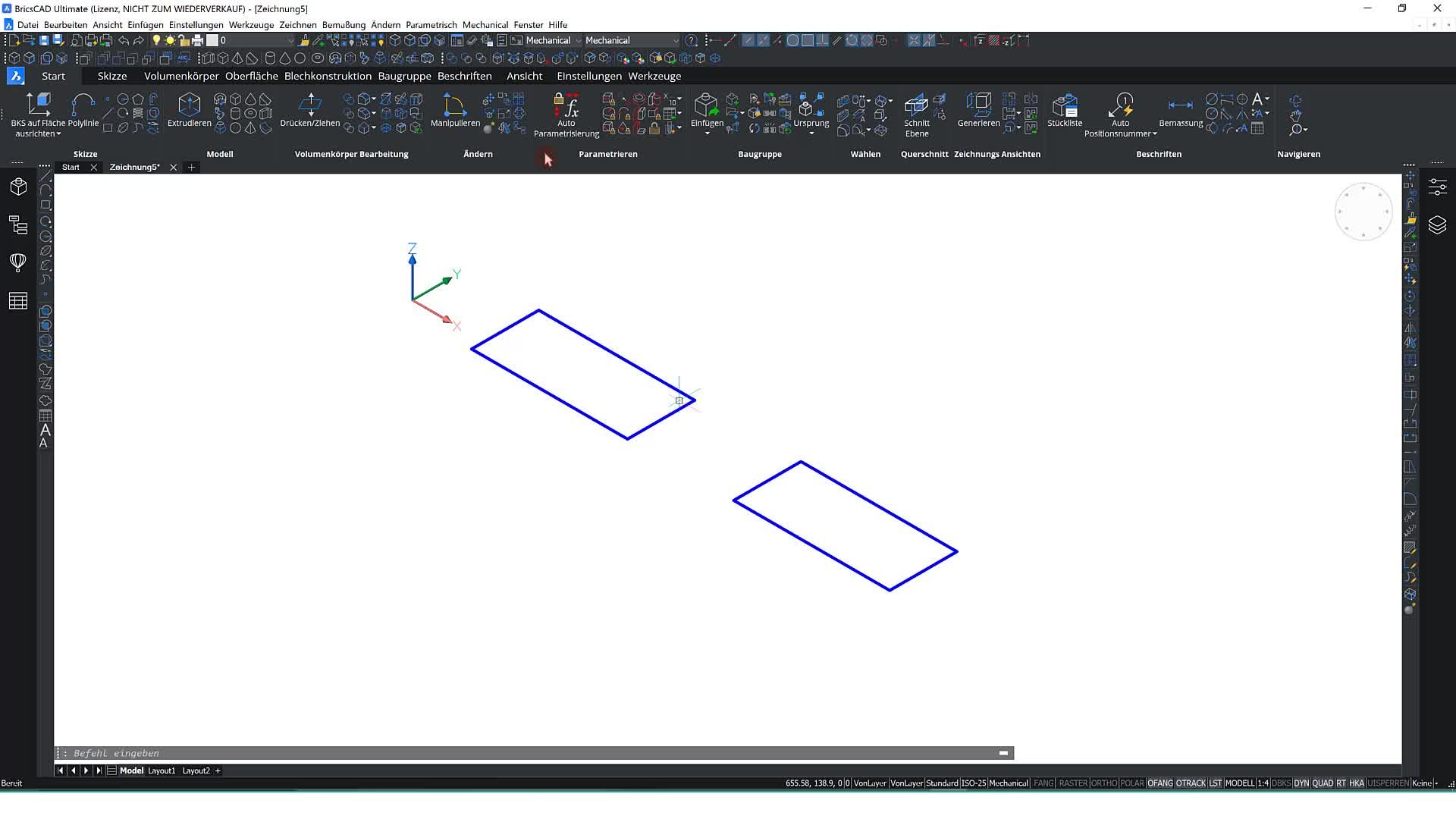Viewport: 1456px width, 819px height.
Task: Open the layers panel icon at right
Action: click(1437, 225)
